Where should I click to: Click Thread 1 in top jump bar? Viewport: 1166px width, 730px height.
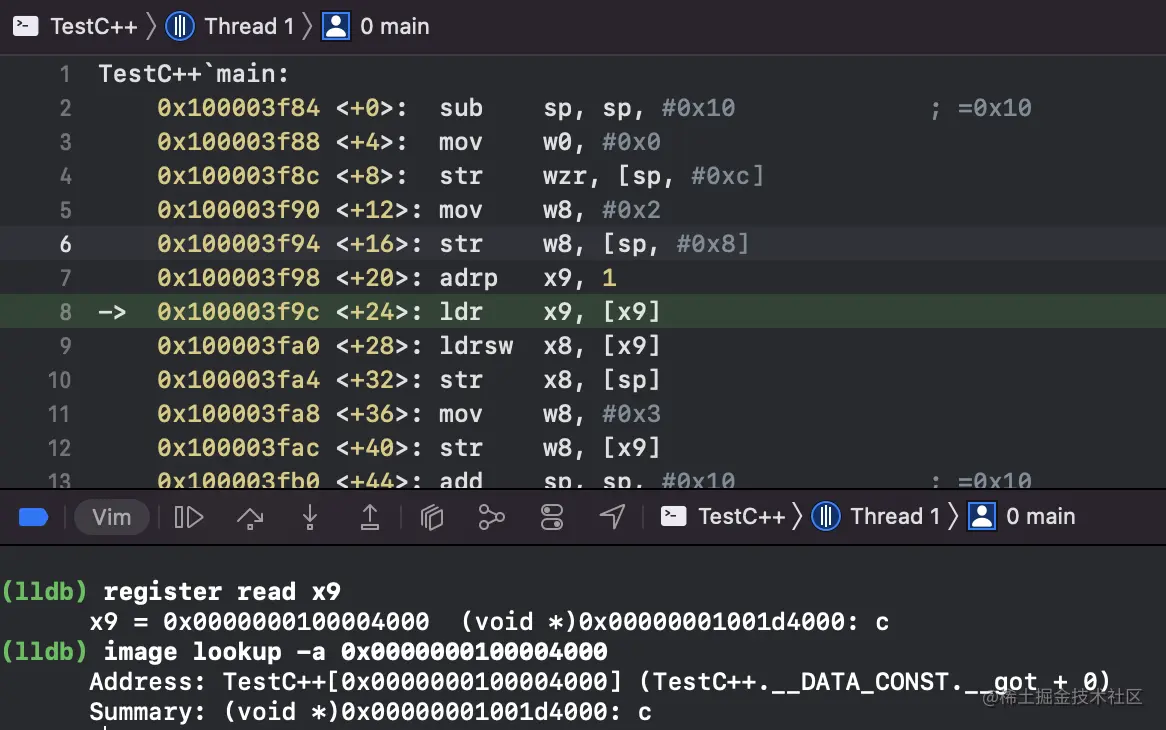pos(250,27)
